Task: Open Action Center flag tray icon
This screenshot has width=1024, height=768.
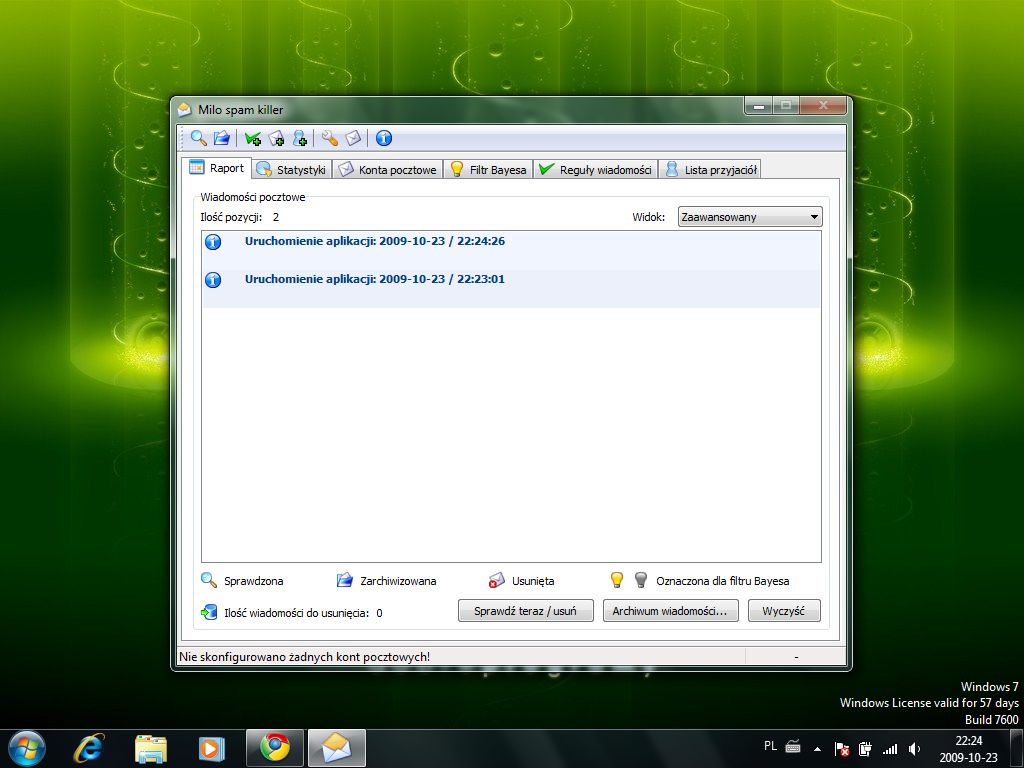Action: (842, 748)
